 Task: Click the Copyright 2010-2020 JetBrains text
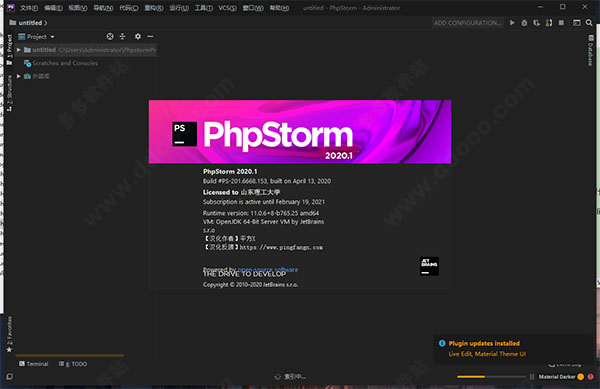click(x=250, y=285)
